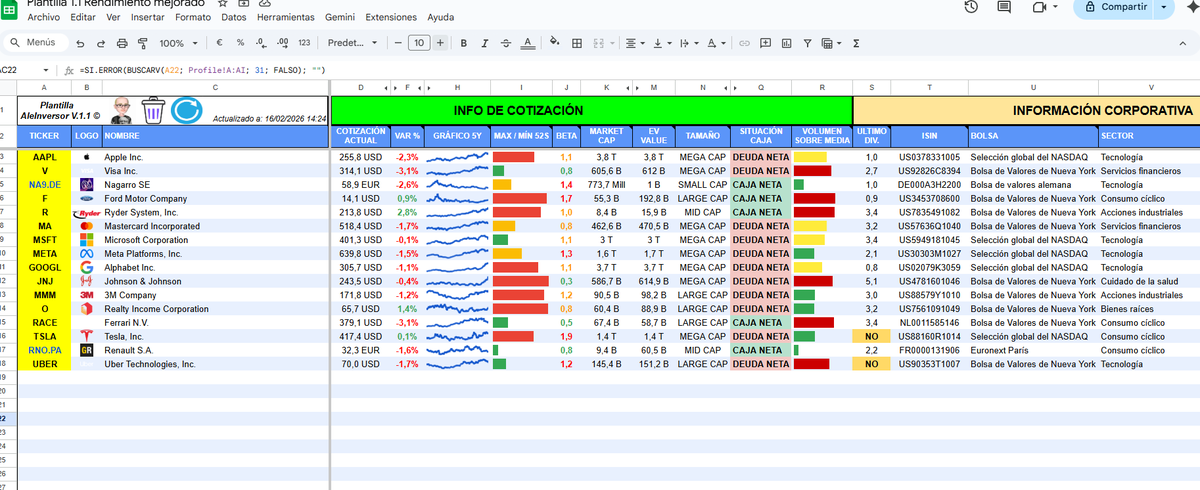Select Euronext Paris cell

(x=1032, y=351)
